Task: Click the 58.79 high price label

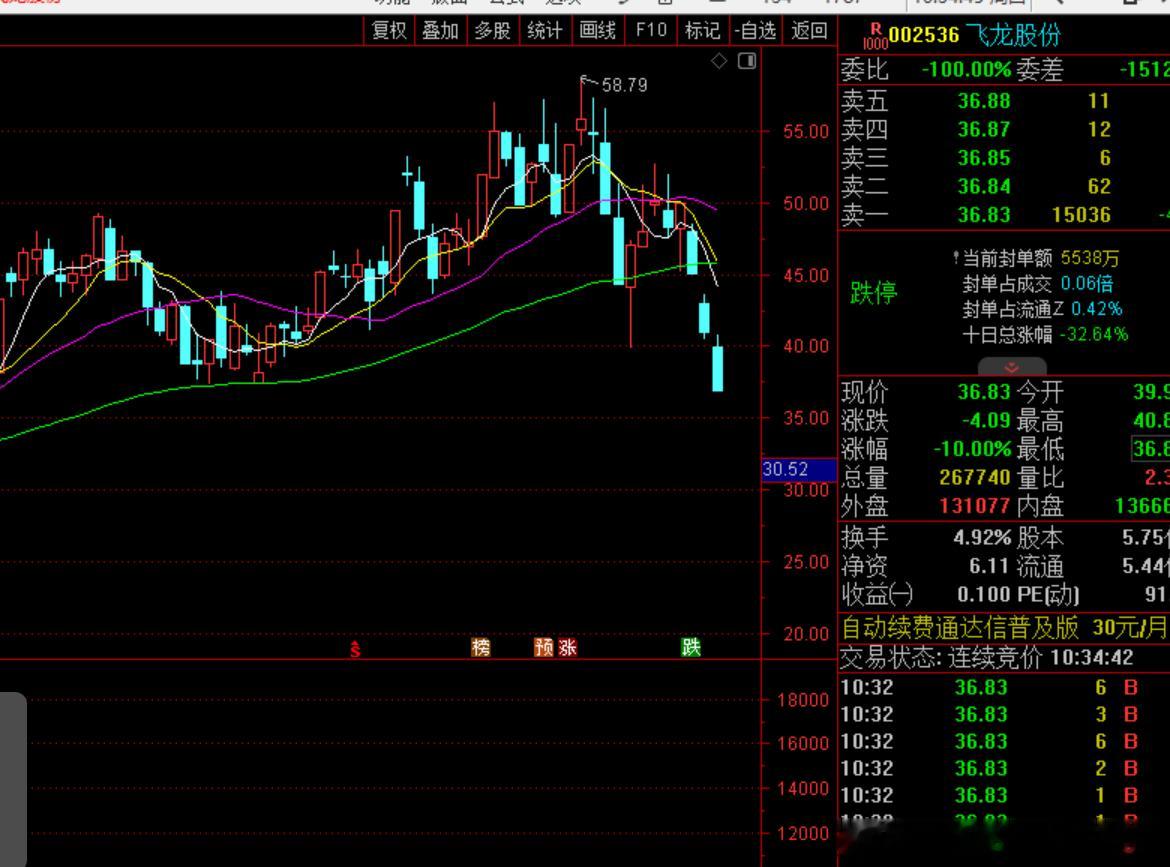Action: click(x=625, y=85)
